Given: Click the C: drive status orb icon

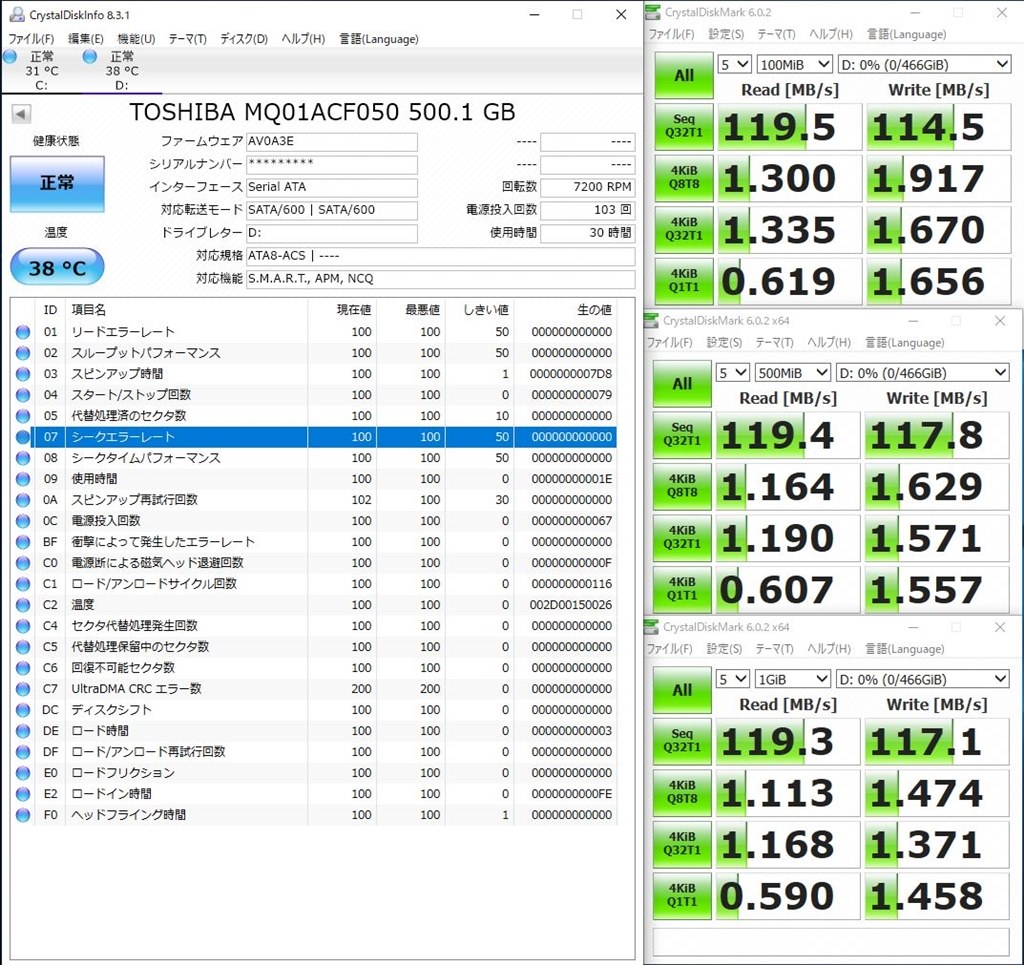Looking at the screenshot, I should click(x=10, y=57).
